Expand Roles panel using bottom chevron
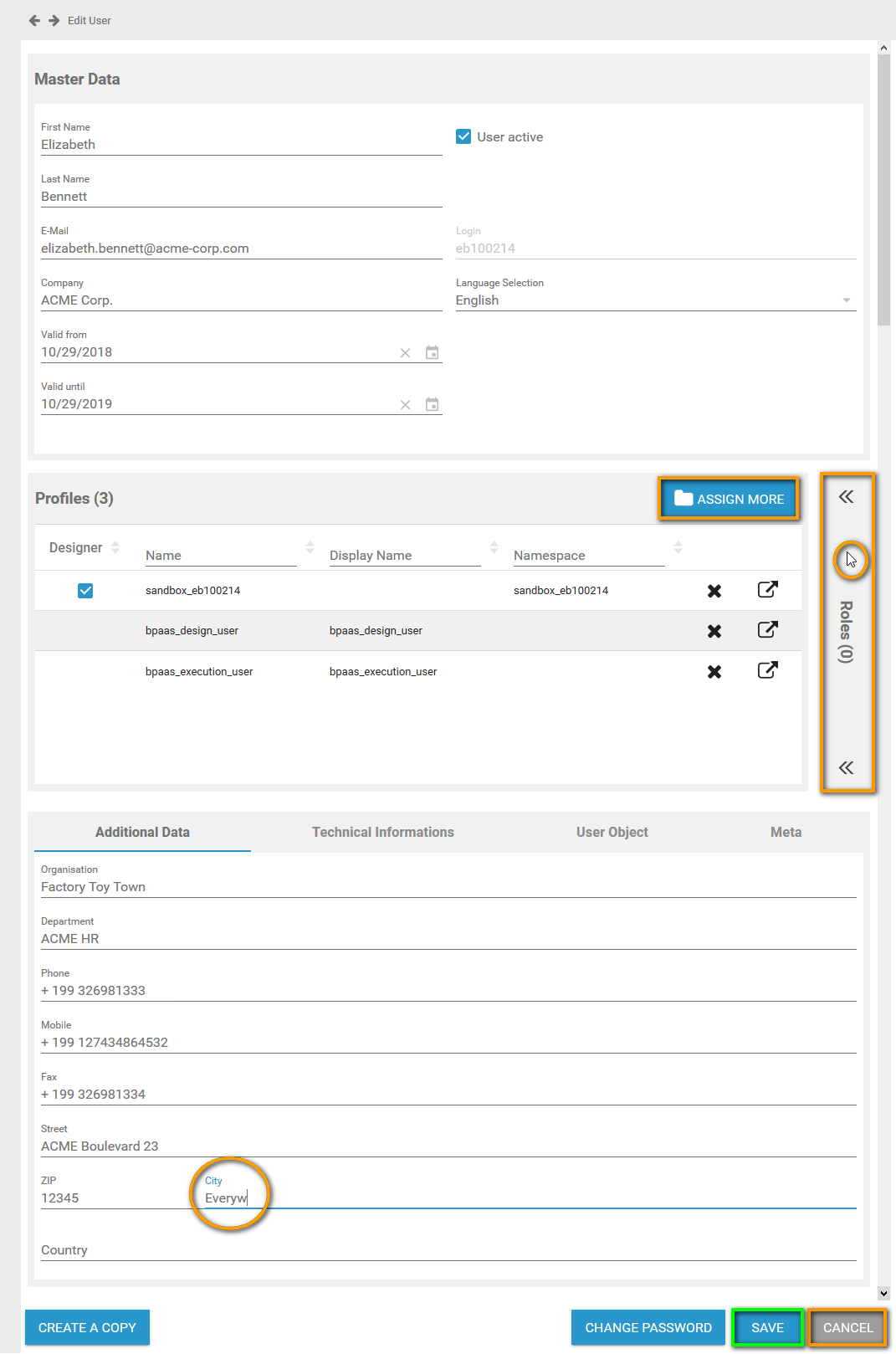 [x=846, y=767]
